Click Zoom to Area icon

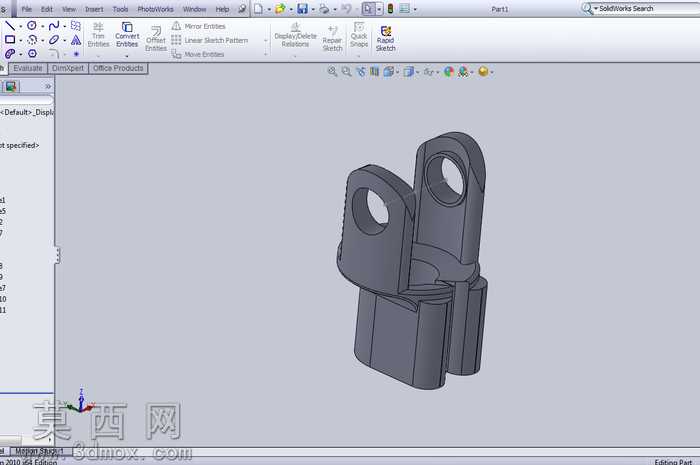click(346, 71)
